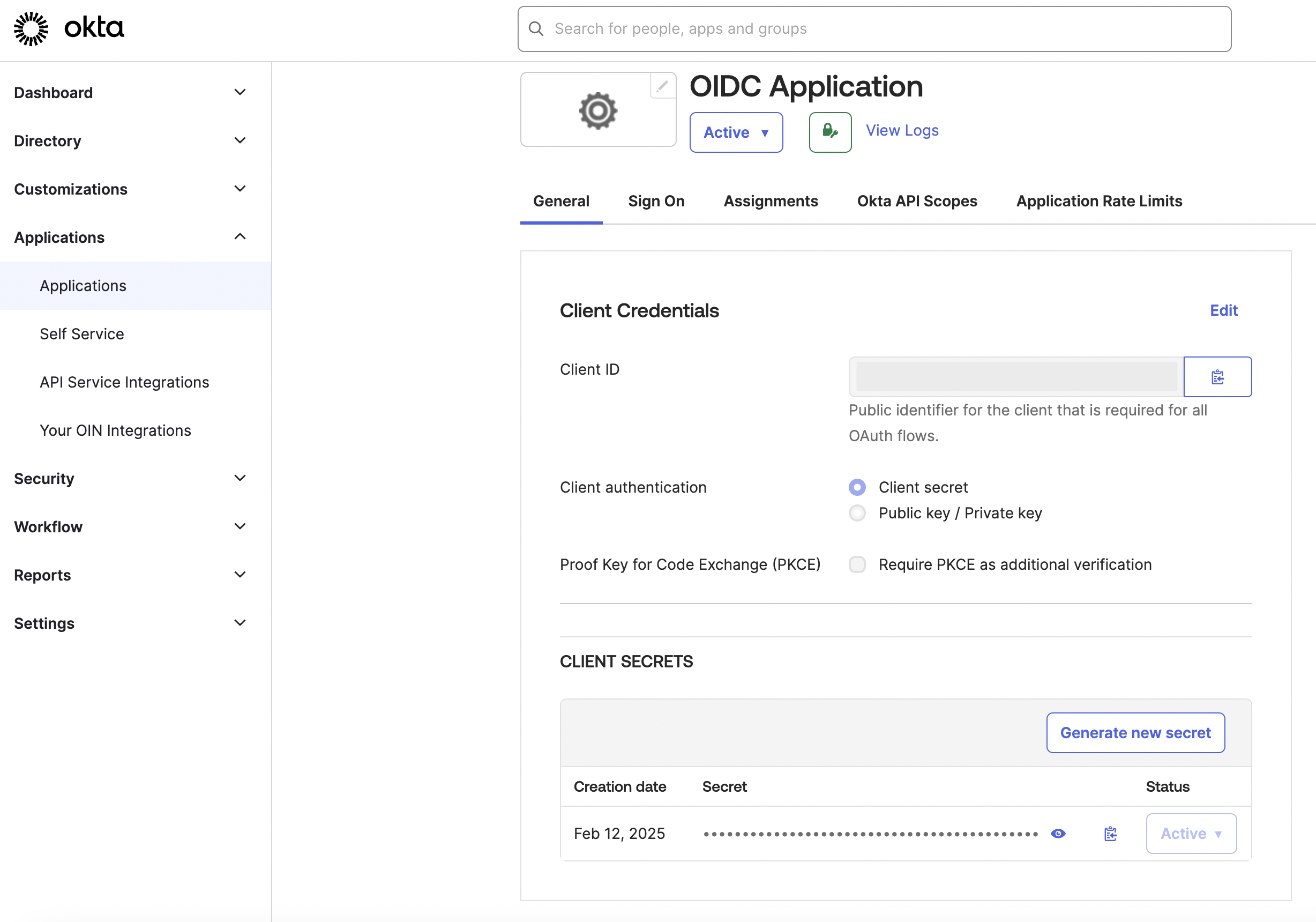
Task: Click the 'CLIENT SECRETS' heading
Action: (x=626, y=661)
